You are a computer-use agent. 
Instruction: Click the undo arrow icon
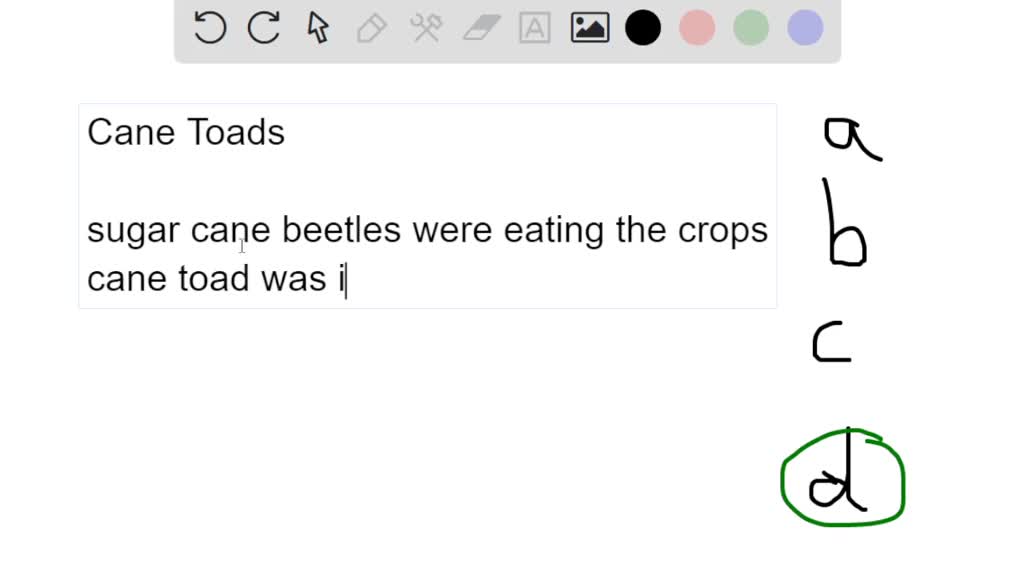[210, 28]
